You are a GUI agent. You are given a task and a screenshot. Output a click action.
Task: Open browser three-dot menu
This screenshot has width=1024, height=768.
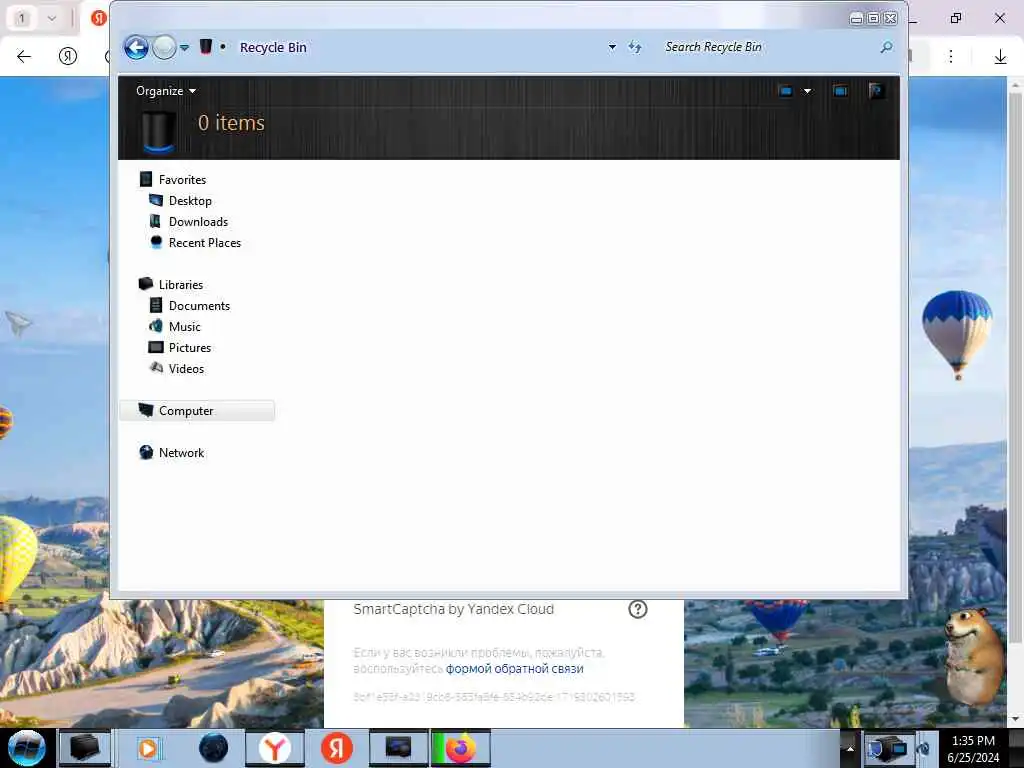click(x=951, y=57)
